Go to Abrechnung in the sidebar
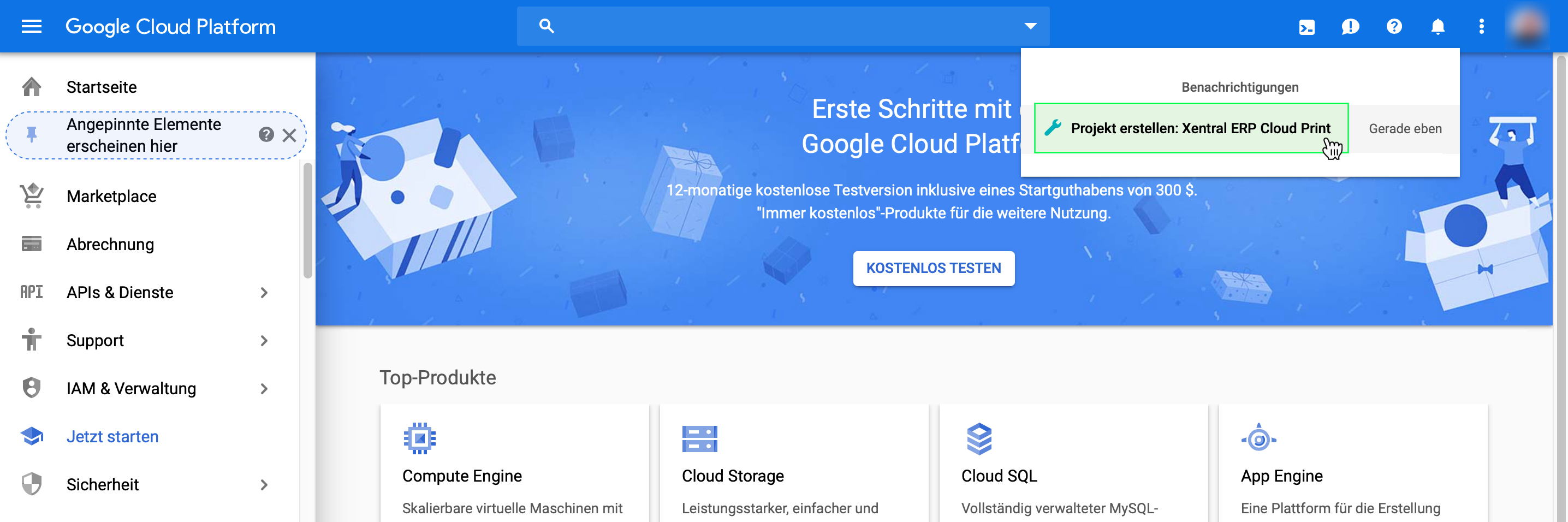This screenshot has width=1568, height=522. pos(110,244)
